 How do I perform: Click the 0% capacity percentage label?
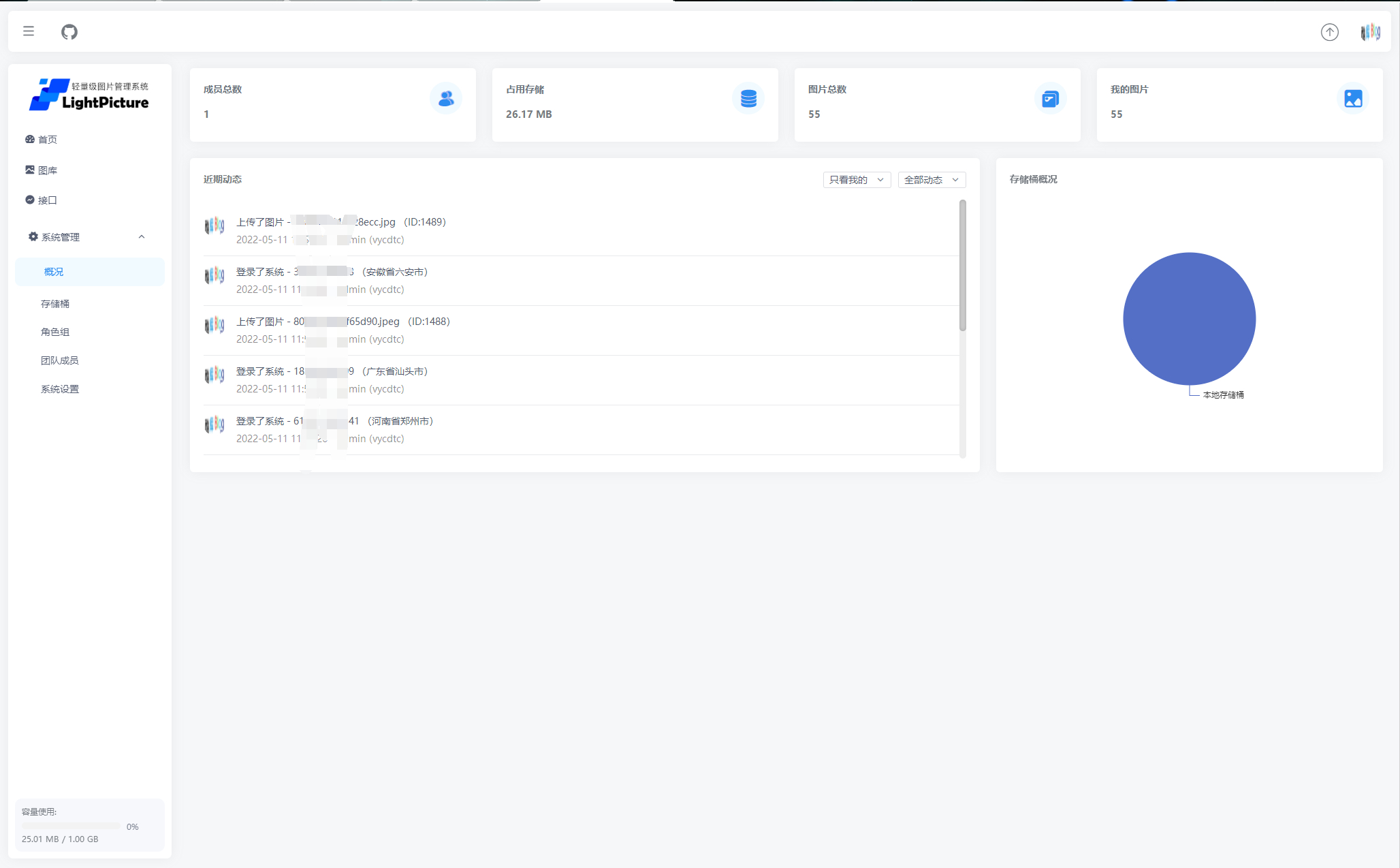coord(133,827)
